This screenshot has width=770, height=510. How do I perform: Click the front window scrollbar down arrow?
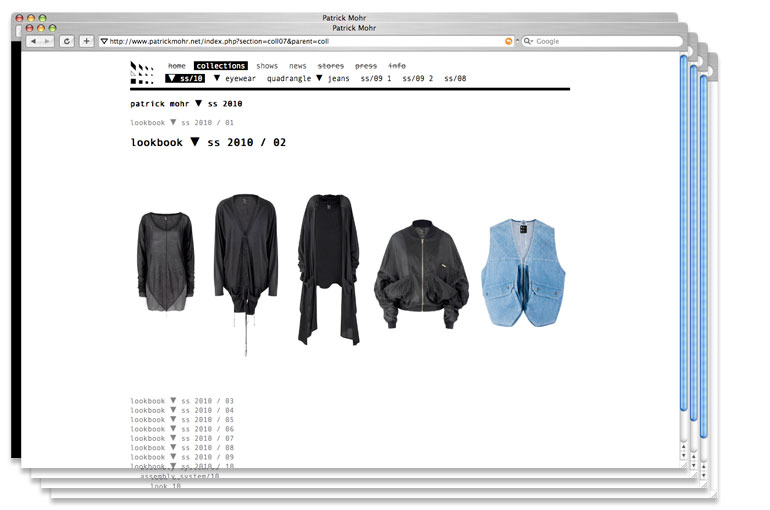[684, 455]
